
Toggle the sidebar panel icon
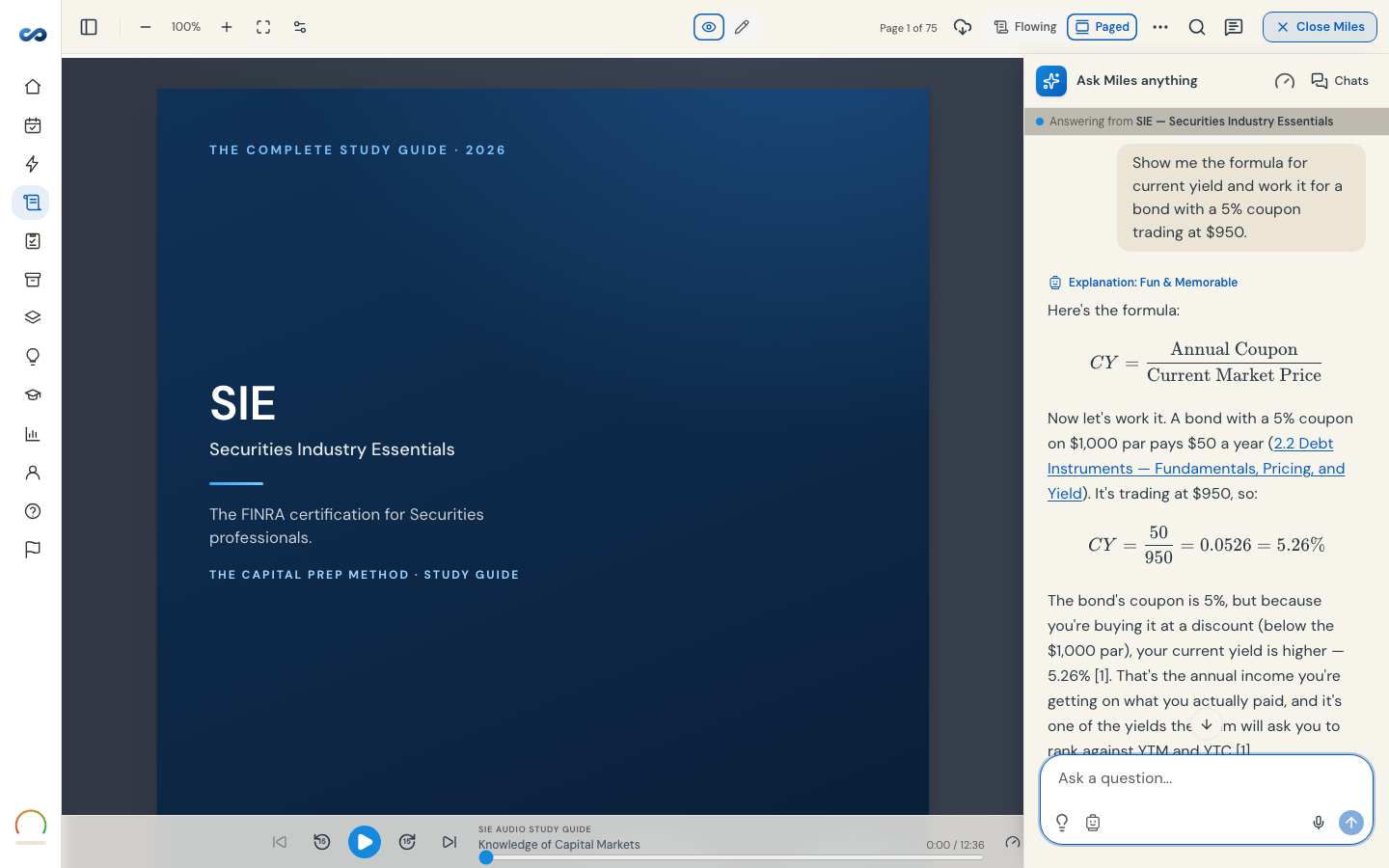[89, 27]
